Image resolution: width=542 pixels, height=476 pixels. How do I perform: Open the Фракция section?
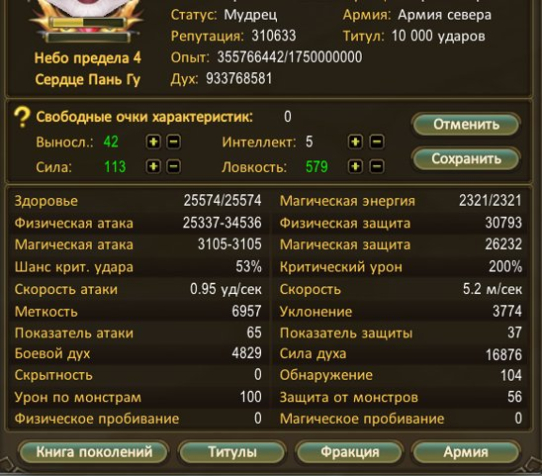350,452
